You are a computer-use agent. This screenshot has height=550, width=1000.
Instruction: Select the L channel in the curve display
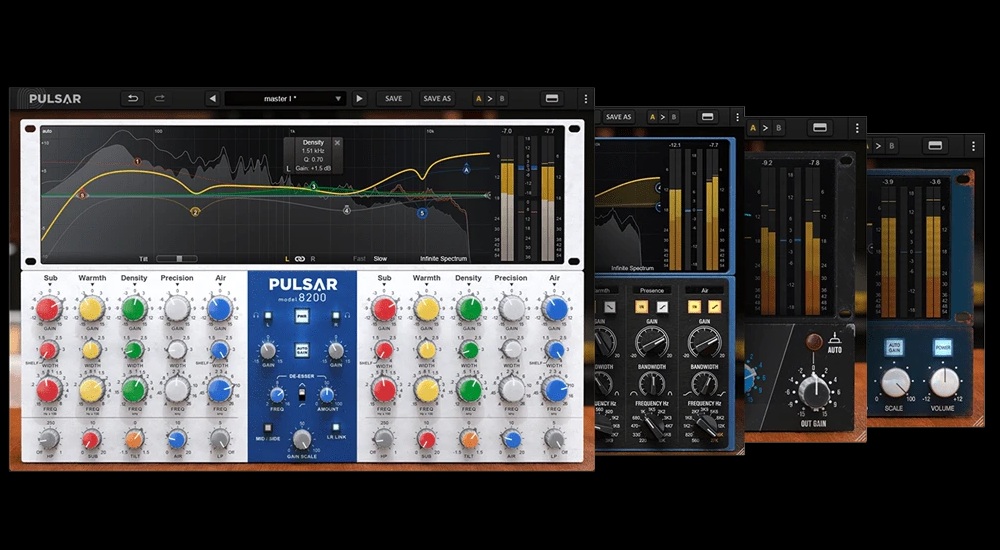point(287,258)
